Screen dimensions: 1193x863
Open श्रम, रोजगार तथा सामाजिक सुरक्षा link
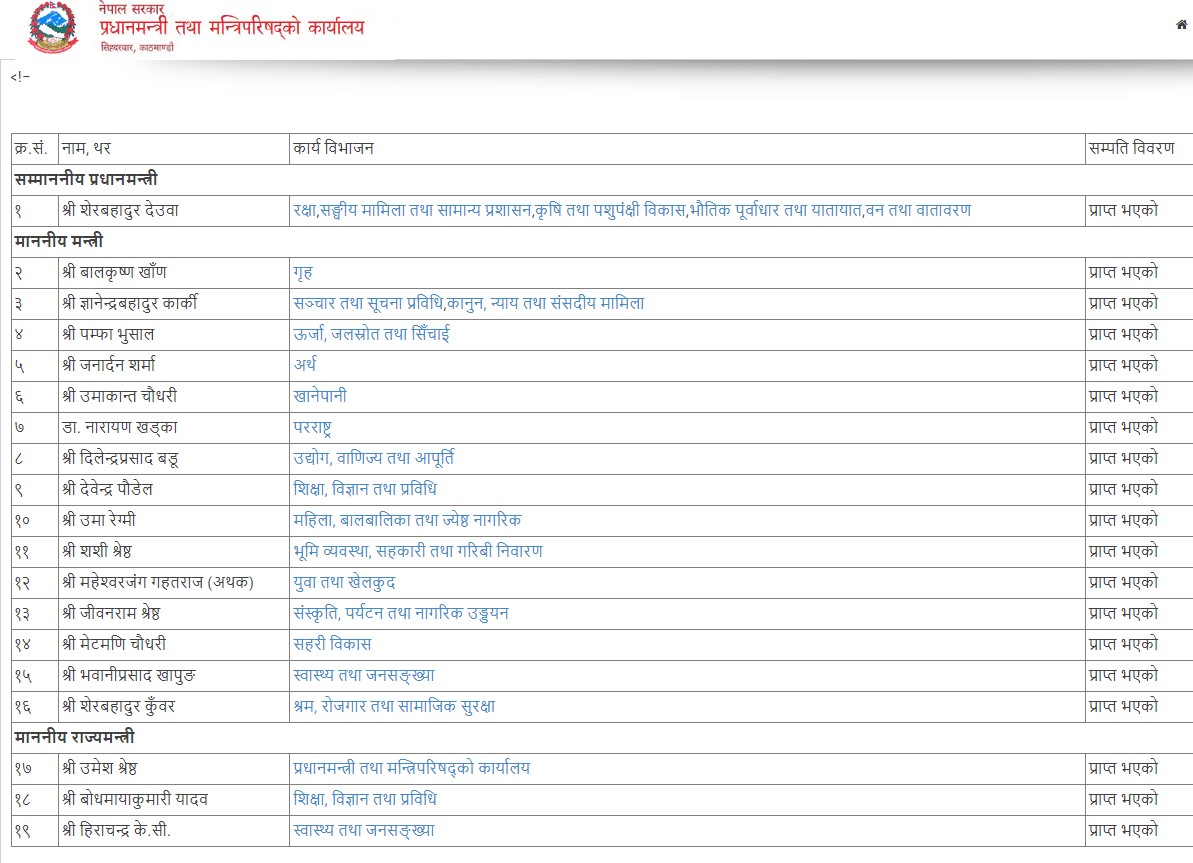[x=394, y=706]
